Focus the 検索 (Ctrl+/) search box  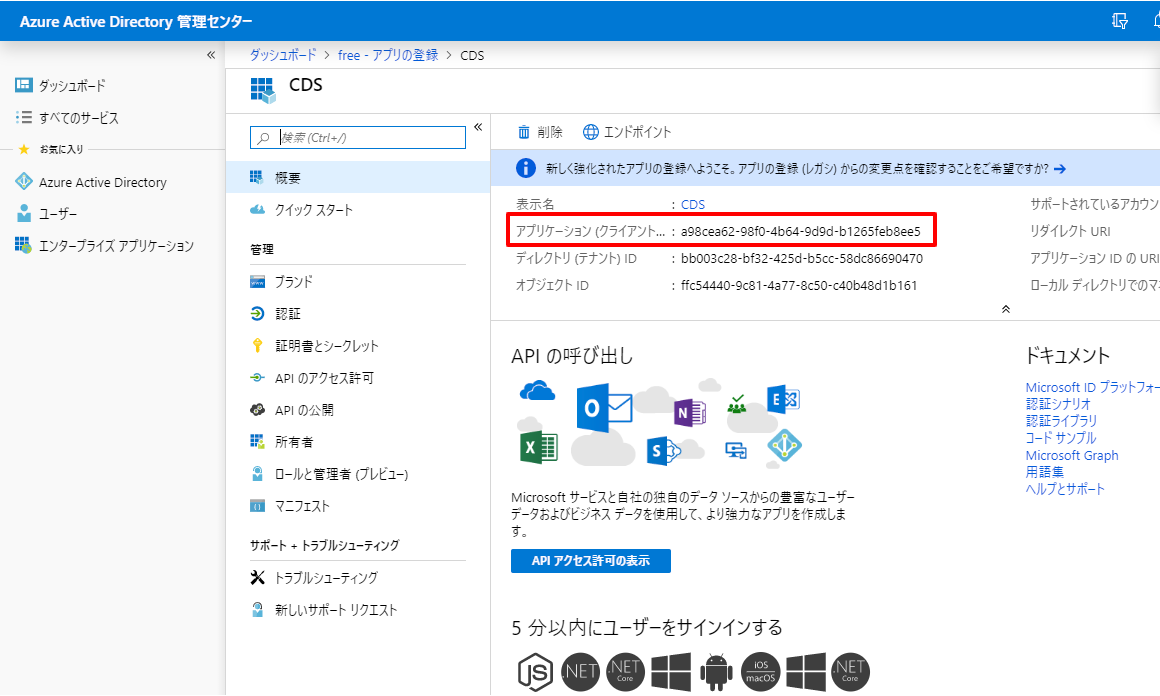pos(358,138)
